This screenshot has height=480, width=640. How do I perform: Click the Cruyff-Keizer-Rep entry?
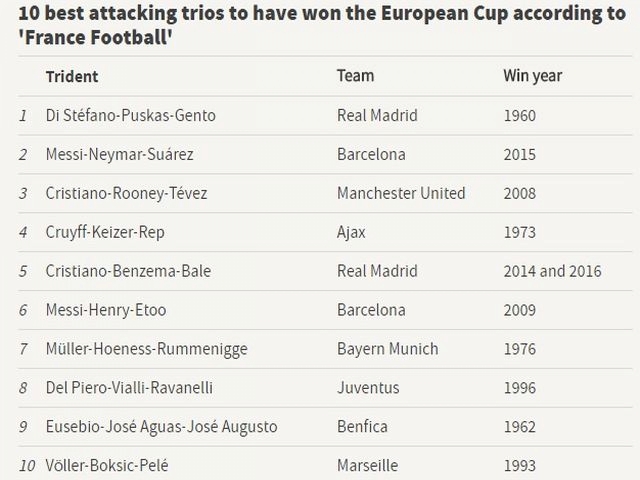pos(105,233)
